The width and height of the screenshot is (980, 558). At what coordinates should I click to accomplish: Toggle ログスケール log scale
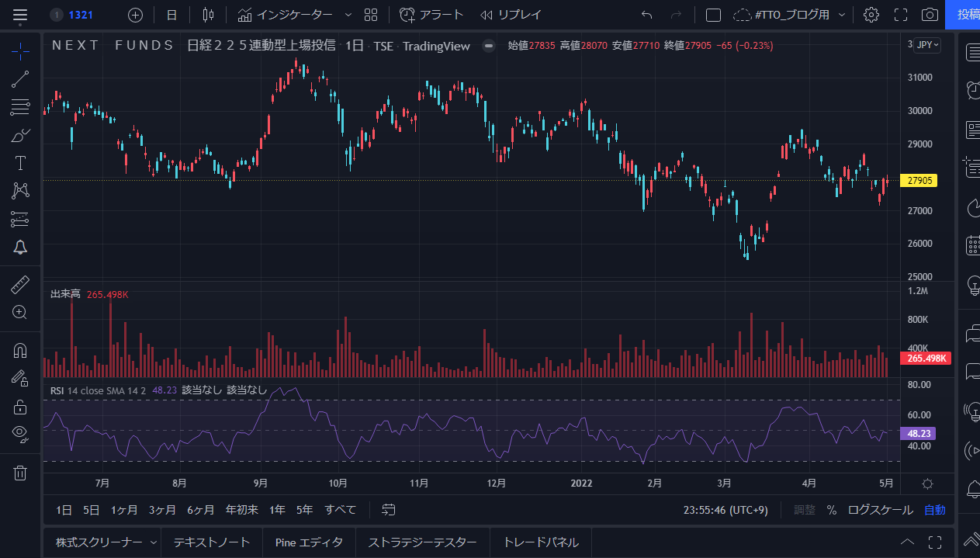[880, 510]
